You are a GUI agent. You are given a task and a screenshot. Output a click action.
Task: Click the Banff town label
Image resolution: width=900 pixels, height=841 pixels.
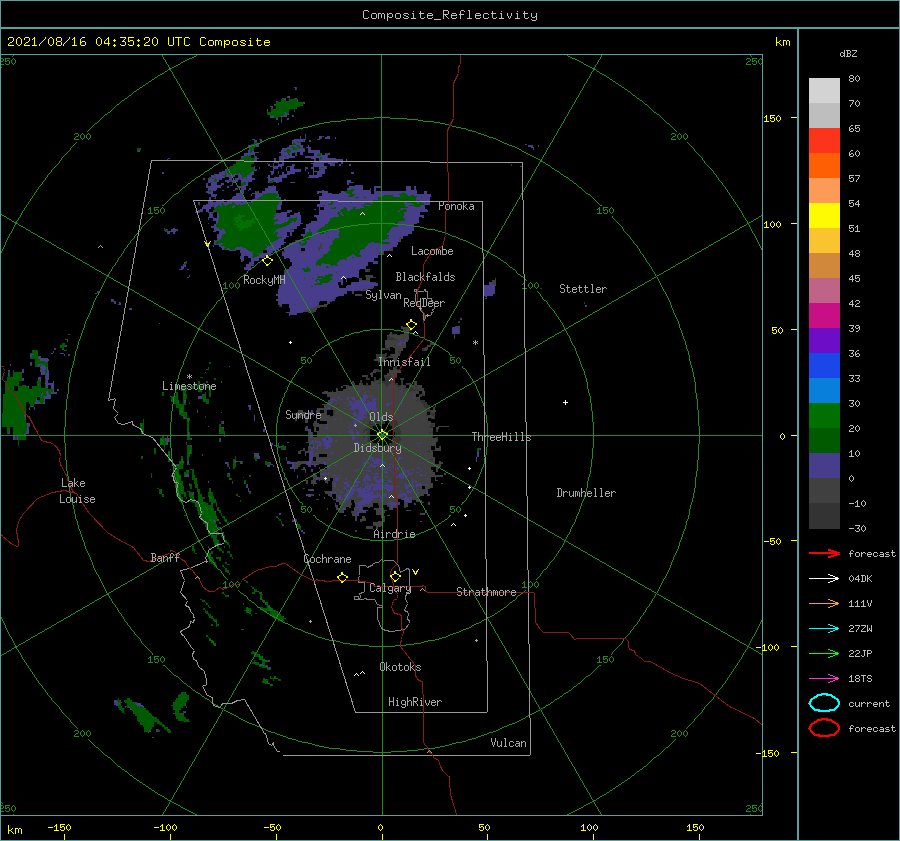(x=165, y=557)
